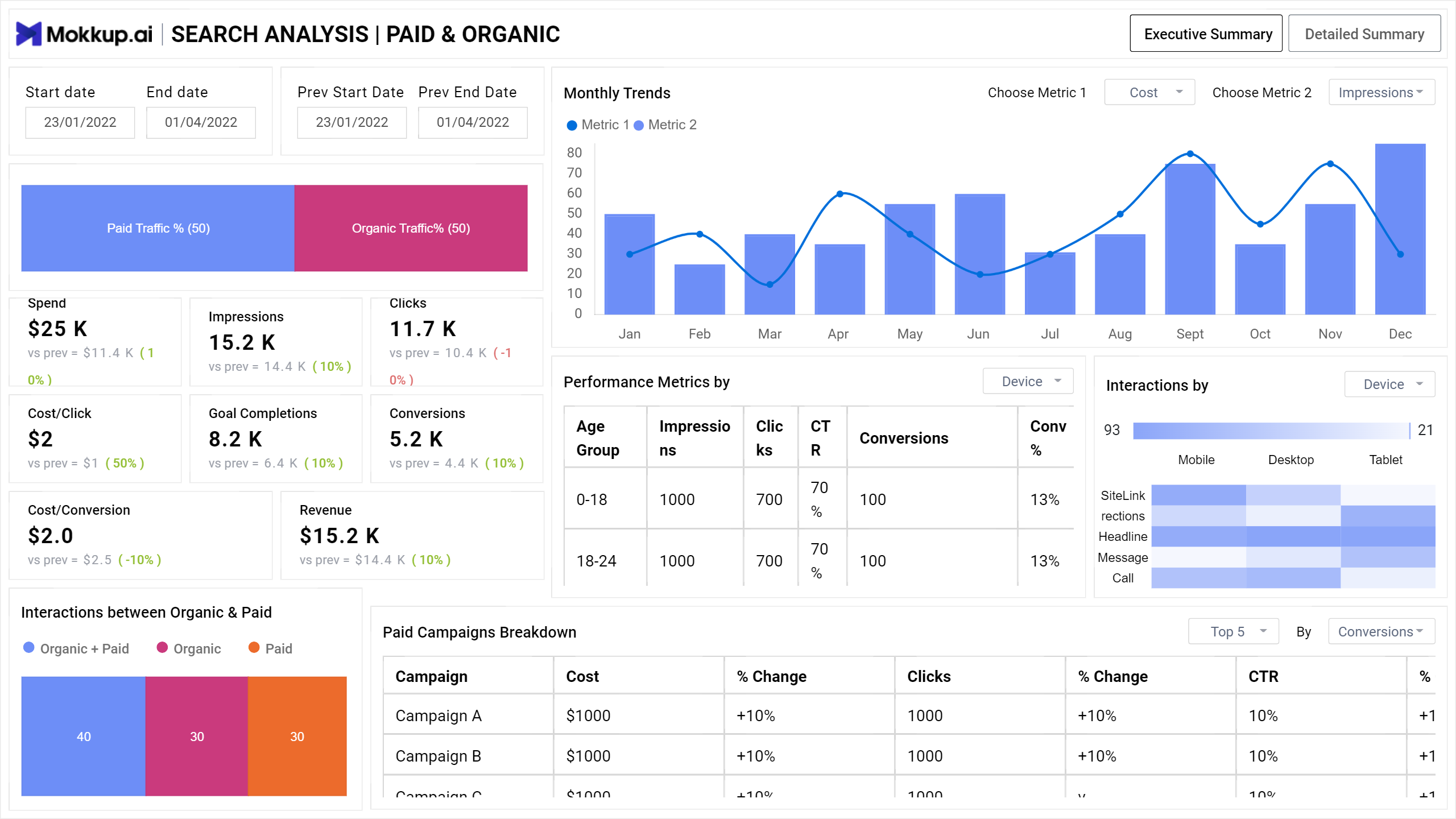Screen dimensions: 1456x819
Task: Click the orange 30 Paid segment
Action: [297, 736]
